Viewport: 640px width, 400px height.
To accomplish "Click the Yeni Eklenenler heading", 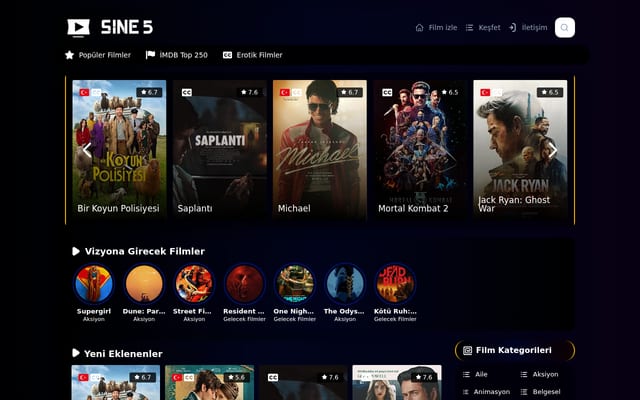I will click(x=123, y=353).
